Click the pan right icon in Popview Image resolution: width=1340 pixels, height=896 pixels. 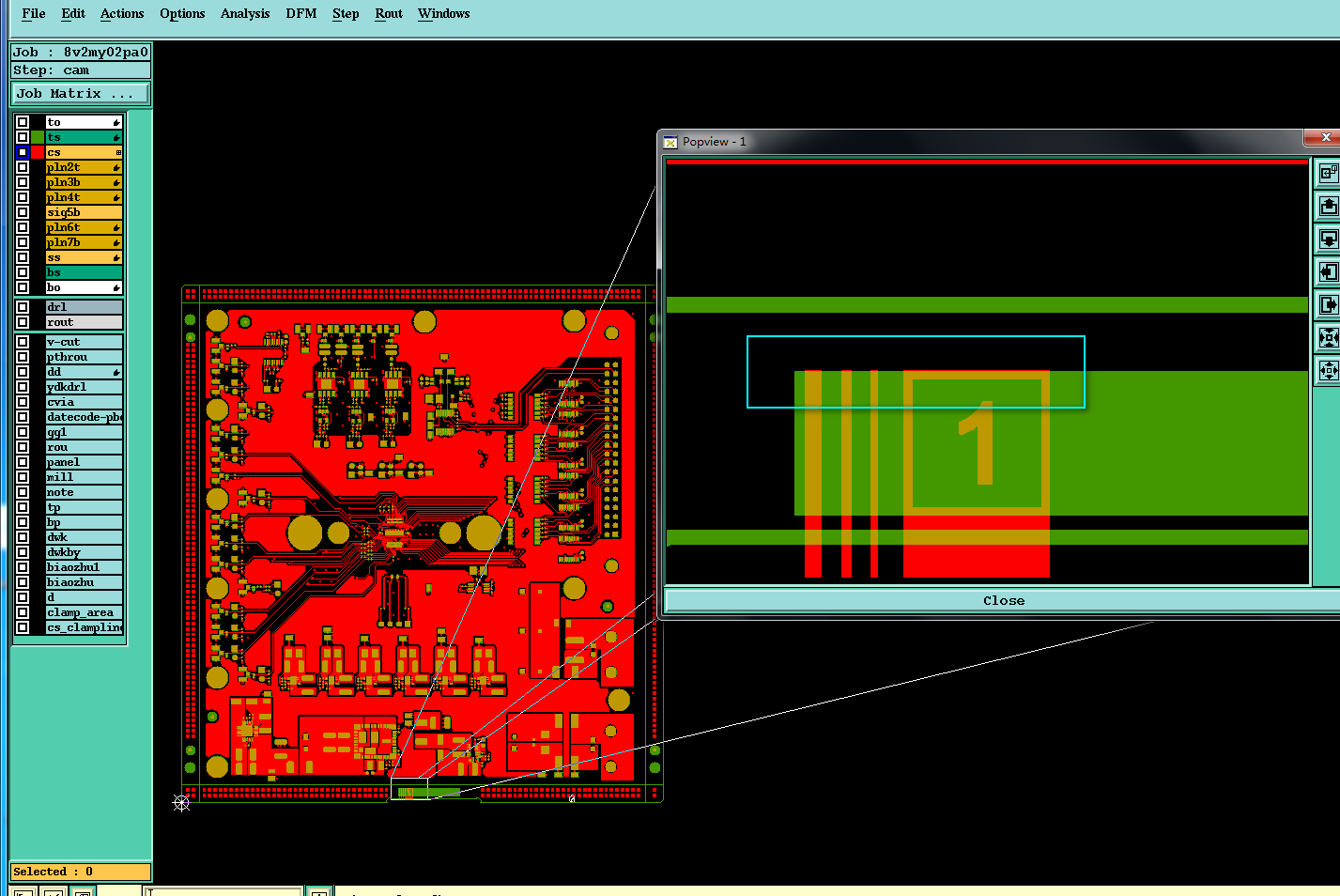[1328, 304]
